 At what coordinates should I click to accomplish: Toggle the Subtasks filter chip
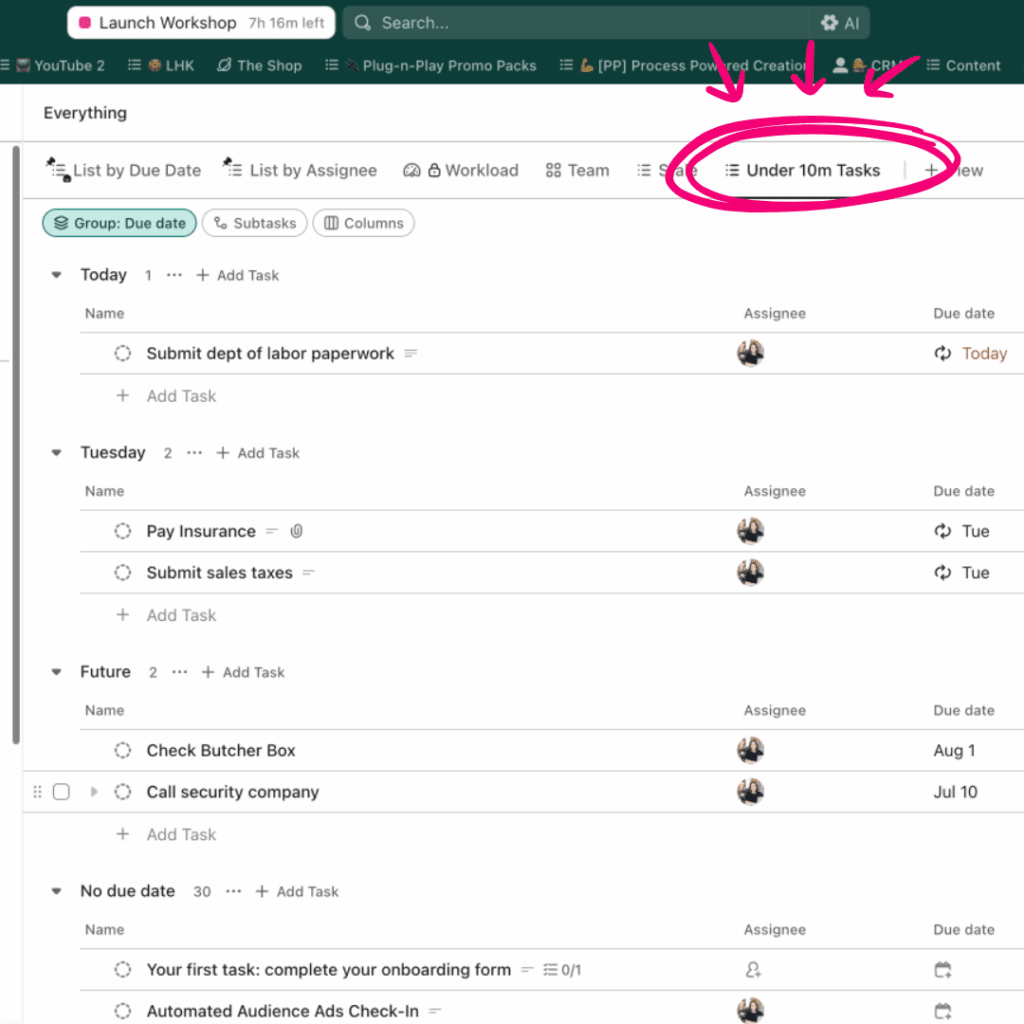point(254,223)
